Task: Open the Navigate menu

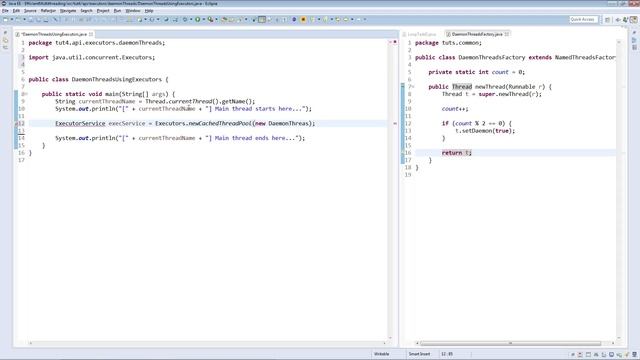Action: click(x=68, y=11)
